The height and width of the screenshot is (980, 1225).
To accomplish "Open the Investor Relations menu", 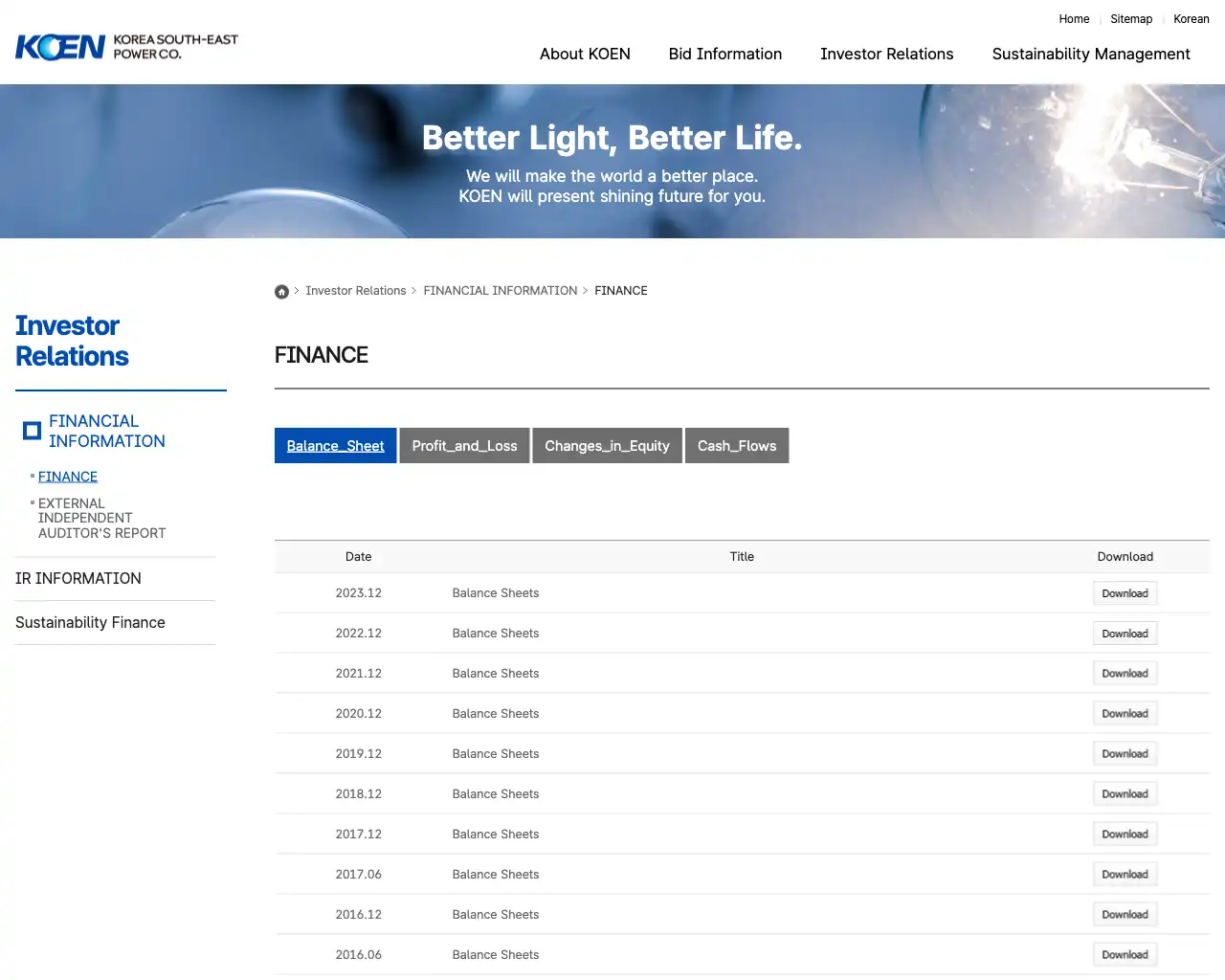I will point(886,55).
